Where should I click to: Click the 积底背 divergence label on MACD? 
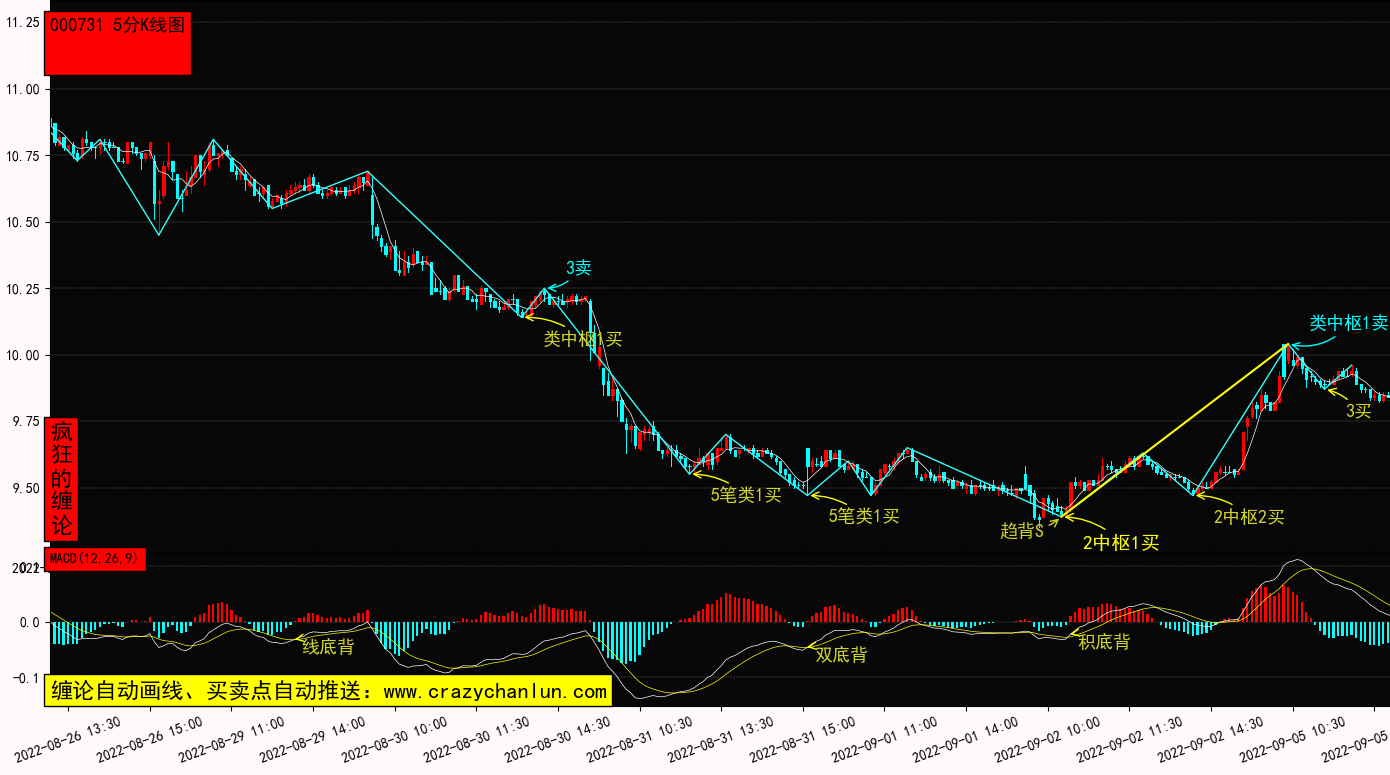point(1104,642)
